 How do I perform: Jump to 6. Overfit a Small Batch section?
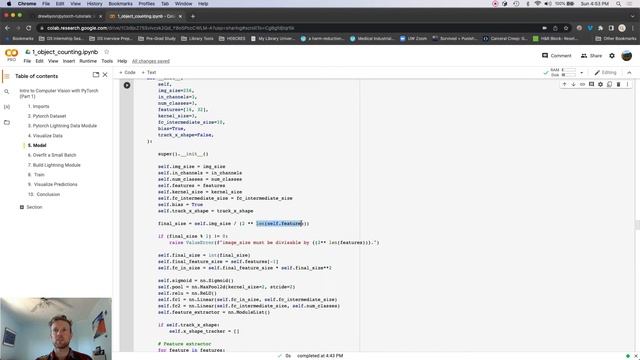[x=52, y=156]
